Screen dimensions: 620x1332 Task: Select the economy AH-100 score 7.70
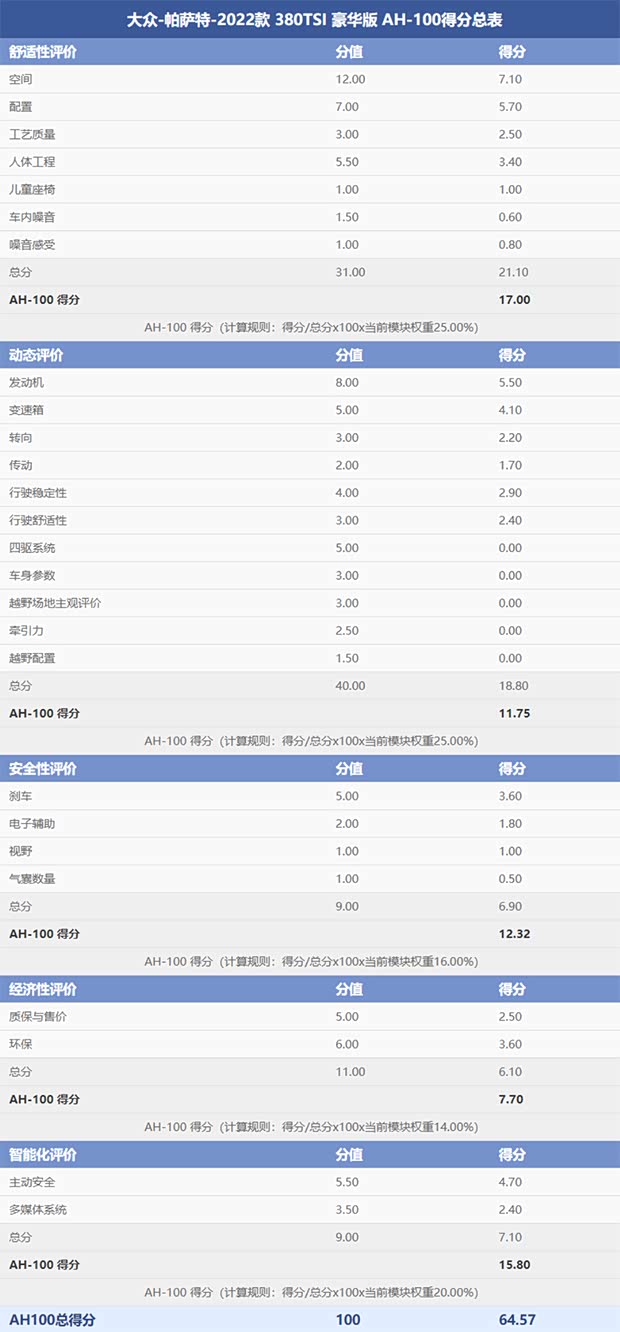point(511,1099)
